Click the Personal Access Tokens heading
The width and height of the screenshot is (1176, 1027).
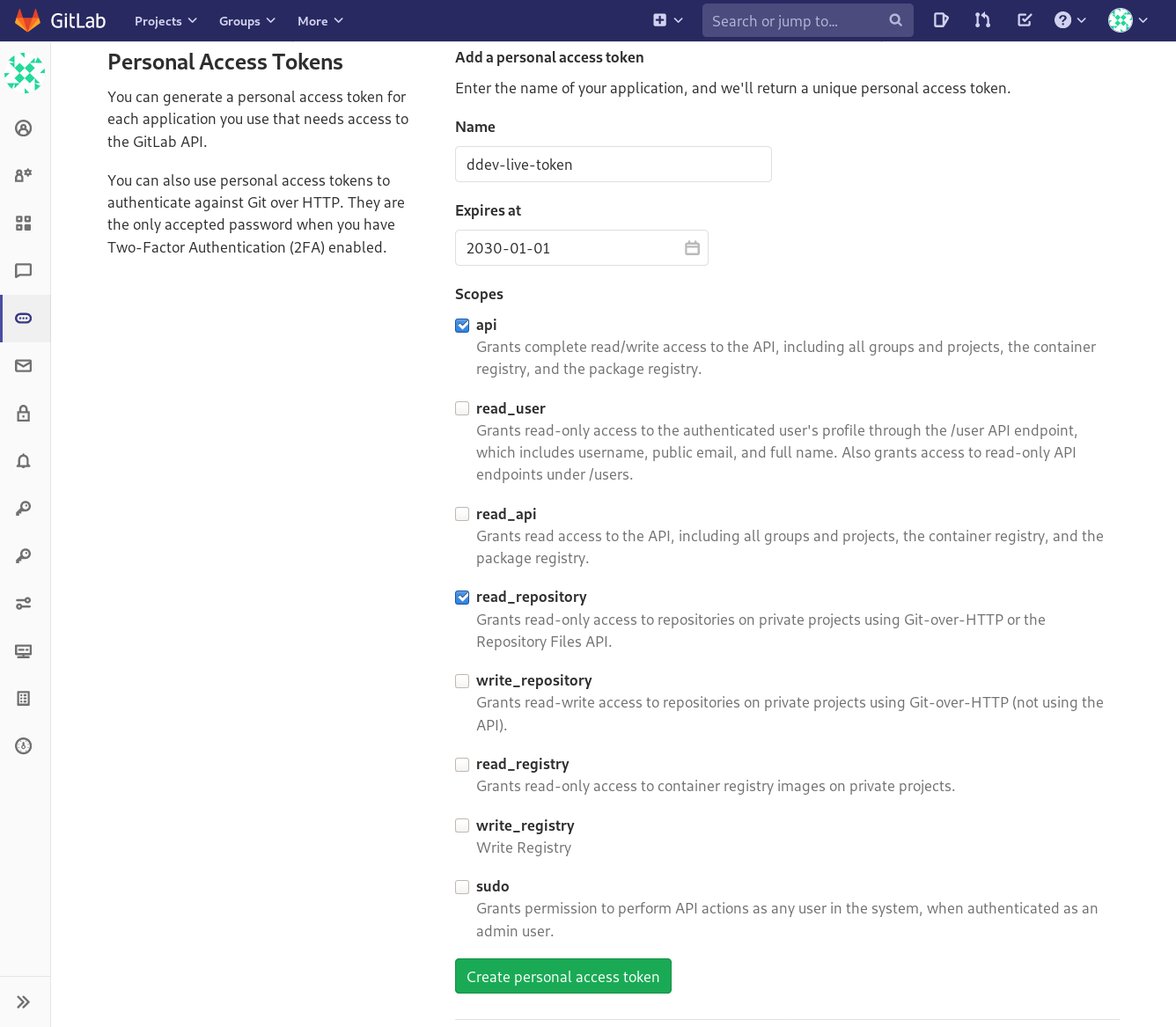click(225, 62)
